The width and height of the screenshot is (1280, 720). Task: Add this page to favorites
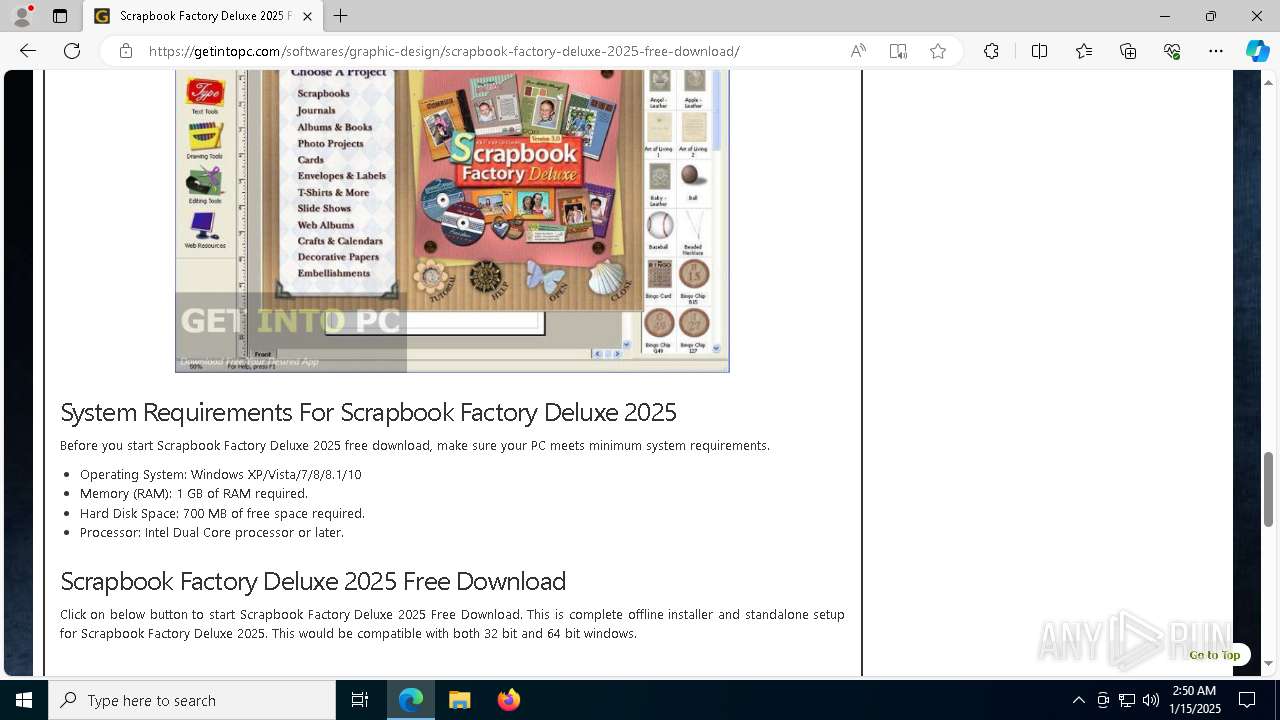tap(938, 51)
